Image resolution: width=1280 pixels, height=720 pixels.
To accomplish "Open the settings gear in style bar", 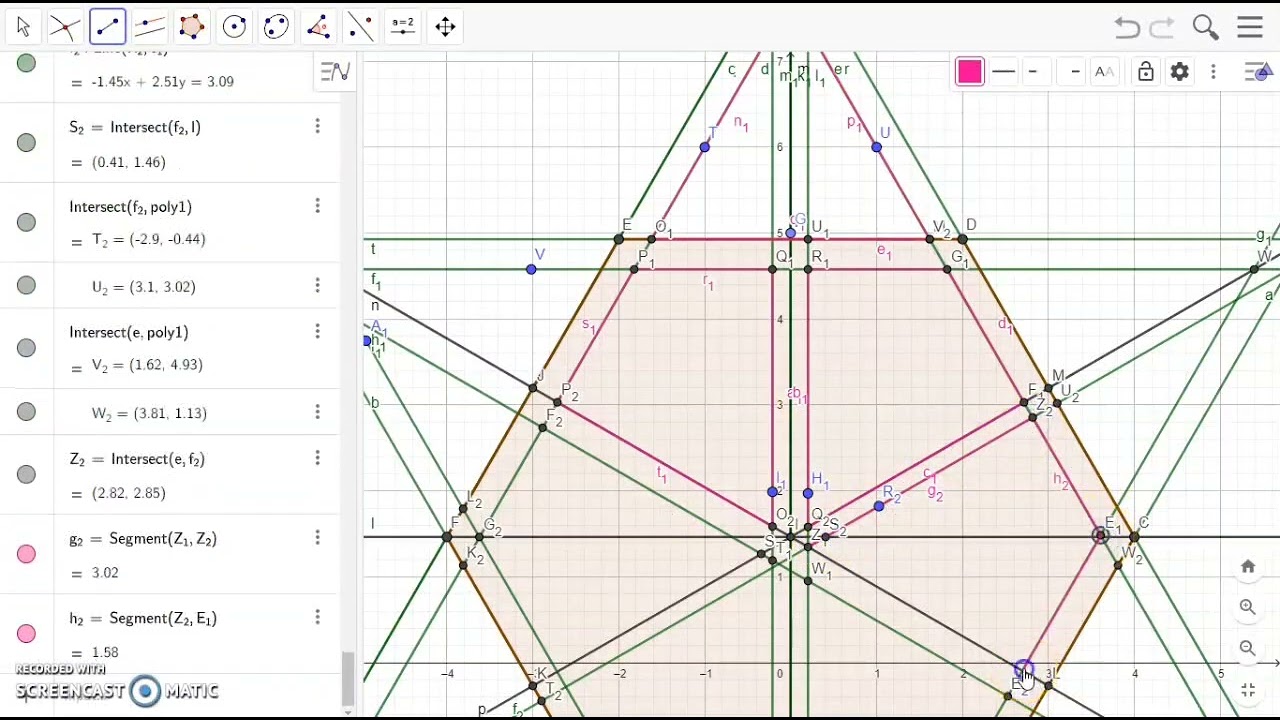I will [1180, 72].
